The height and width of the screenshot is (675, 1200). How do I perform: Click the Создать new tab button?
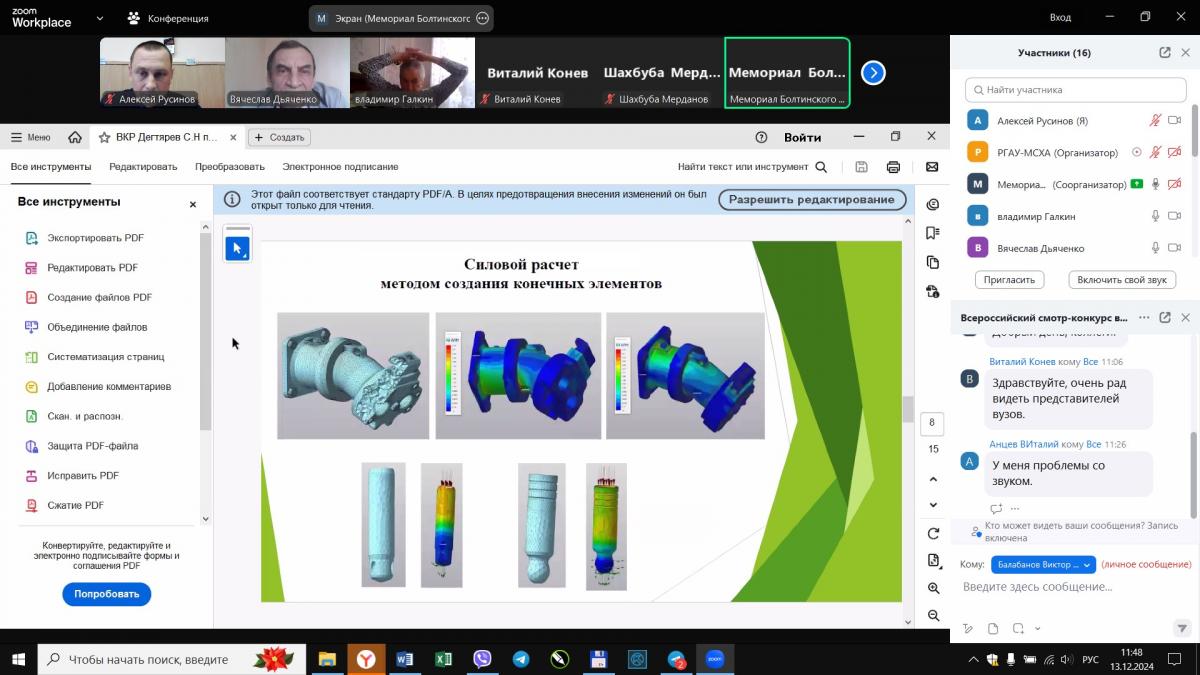click(x=280, y=137)
